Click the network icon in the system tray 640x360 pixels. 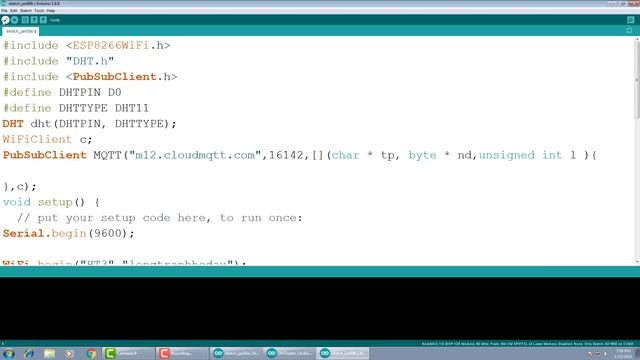point(598,354)
